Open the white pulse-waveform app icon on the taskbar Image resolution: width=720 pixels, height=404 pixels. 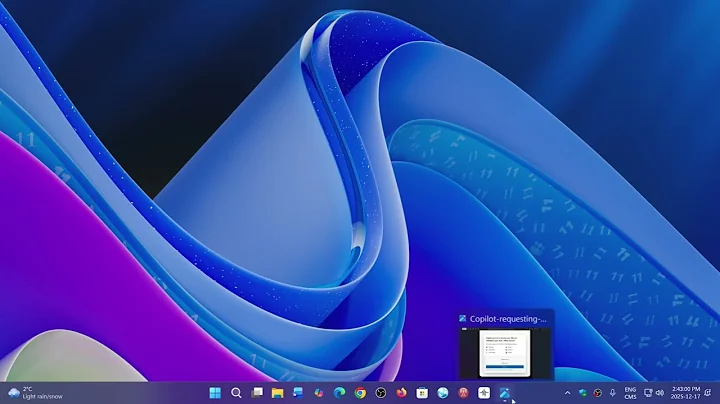coord(484,393)
